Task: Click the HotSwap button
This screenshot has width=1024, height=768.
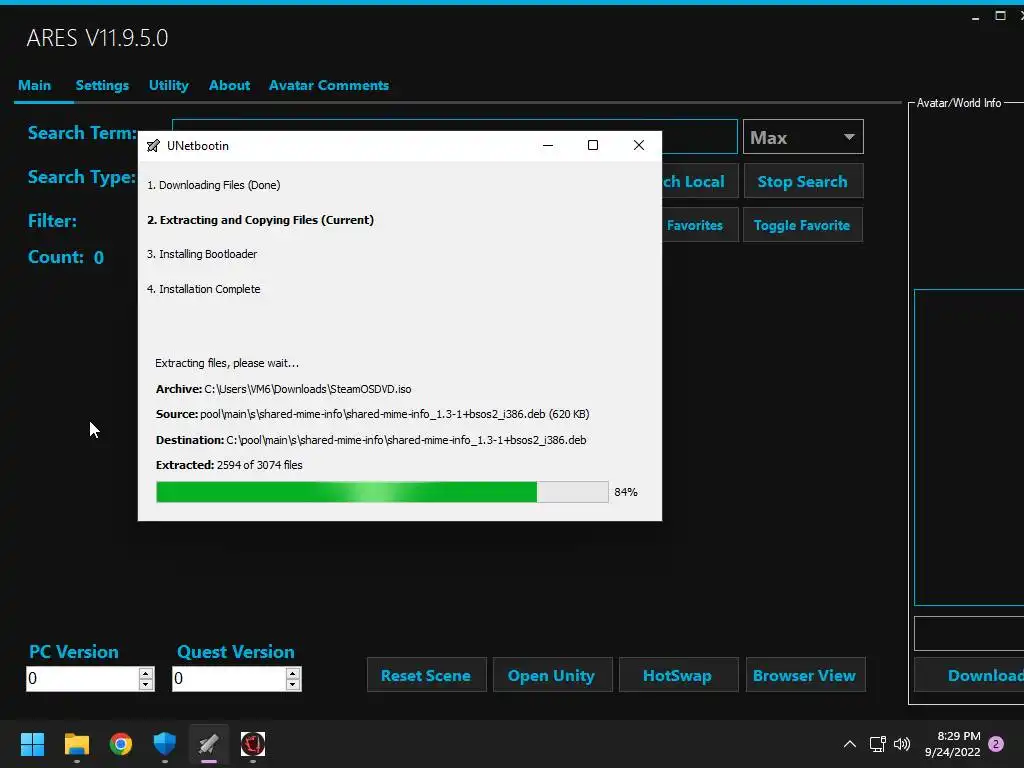Action: [x=678, y=675]
